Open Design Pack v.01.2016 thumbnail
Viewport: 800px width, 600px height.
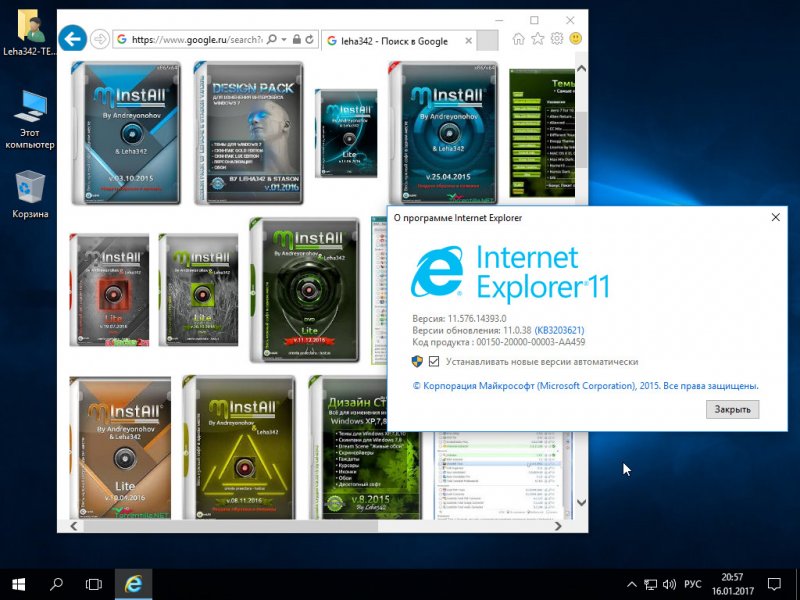[248, 133]
